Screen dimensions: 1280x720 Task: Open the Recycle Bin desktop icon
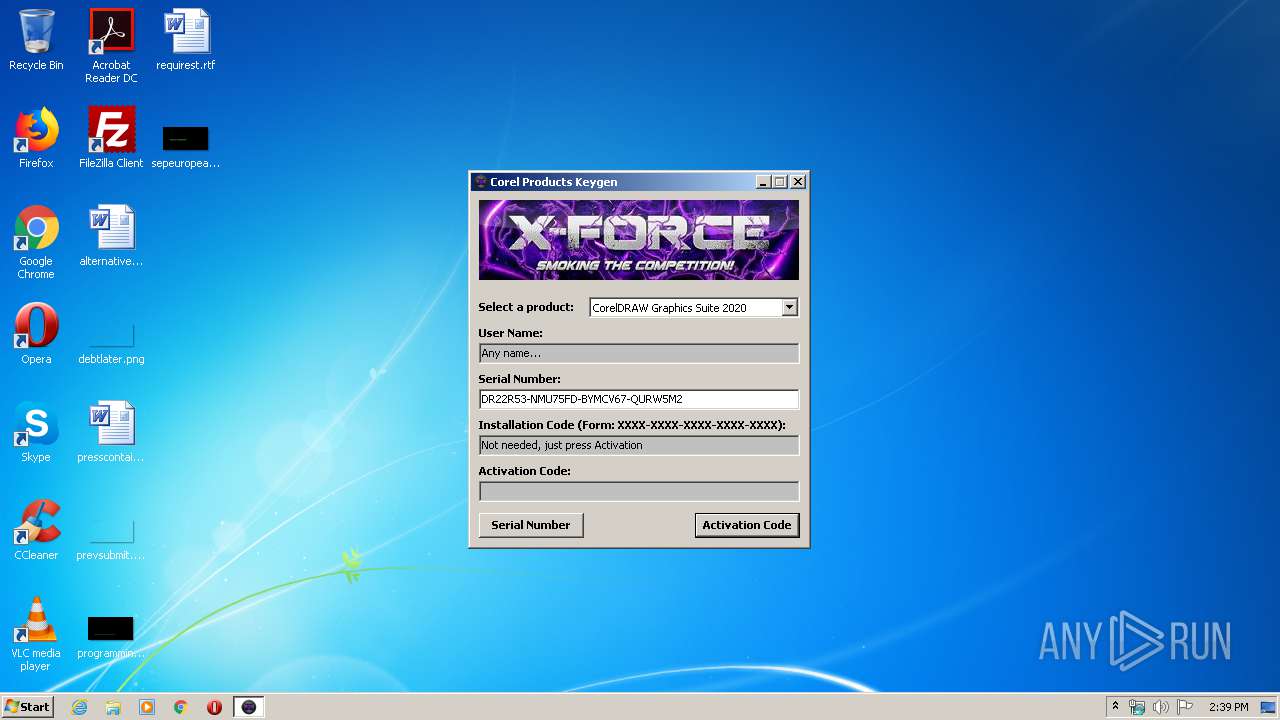click(x=36, y=40)
